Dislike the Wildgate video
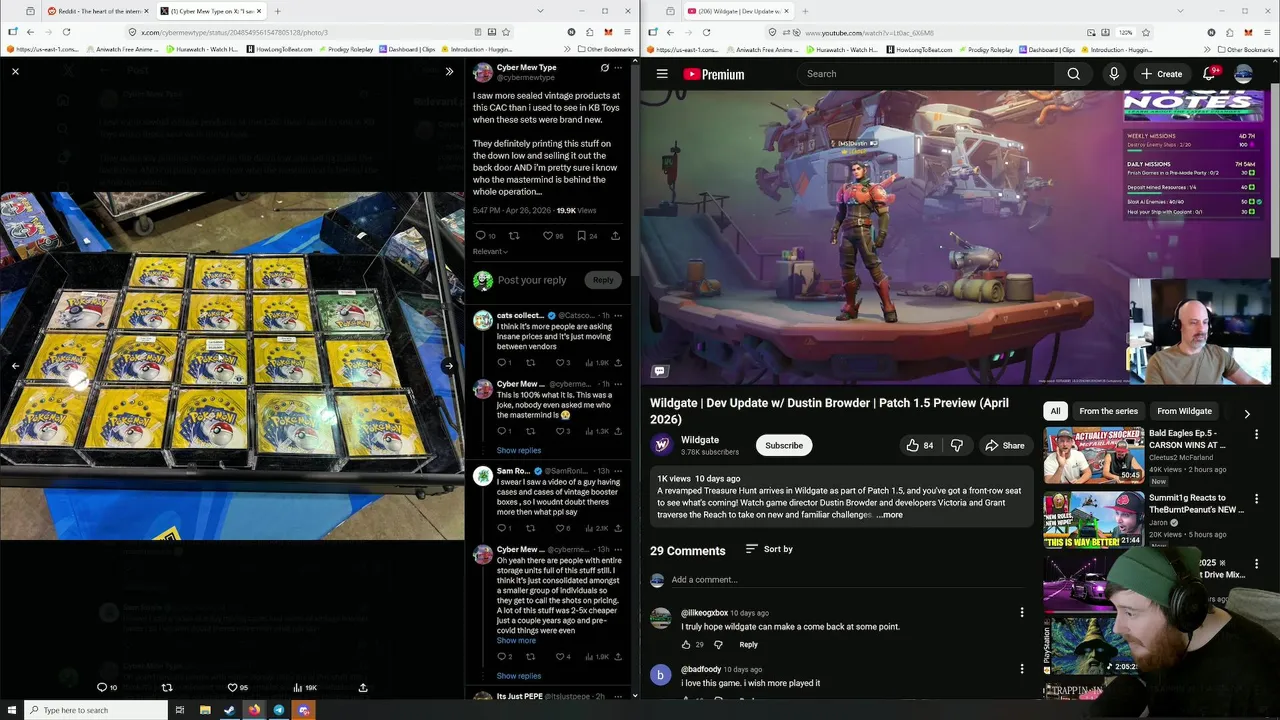1280x720 pixels. tap(957, 445)
